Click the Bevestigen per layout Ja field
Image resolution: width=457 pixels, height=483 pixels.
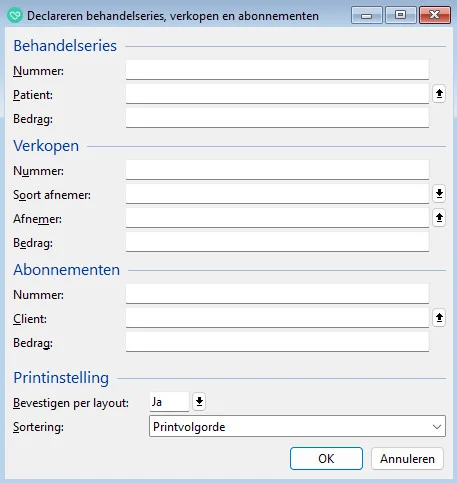169,402
